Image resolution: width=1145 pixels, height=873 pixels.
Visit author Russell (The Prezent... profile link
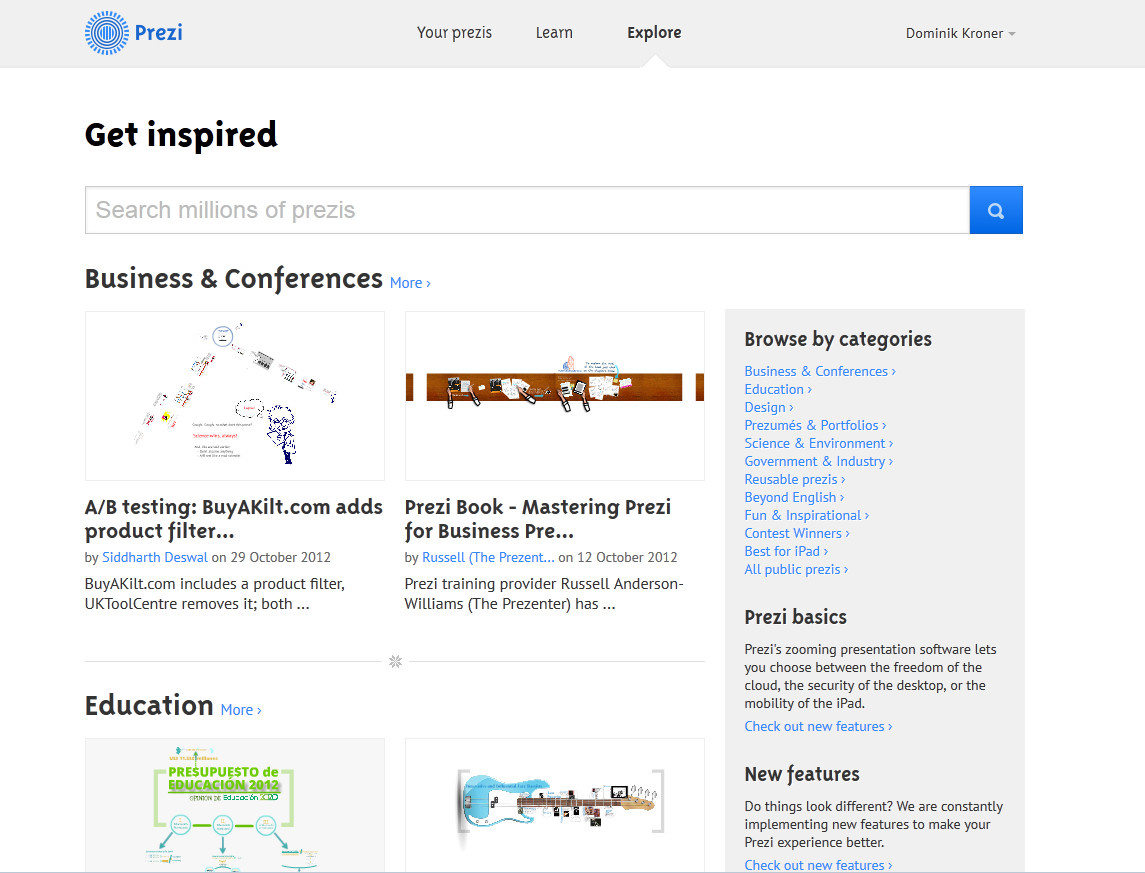pos(488,557)
